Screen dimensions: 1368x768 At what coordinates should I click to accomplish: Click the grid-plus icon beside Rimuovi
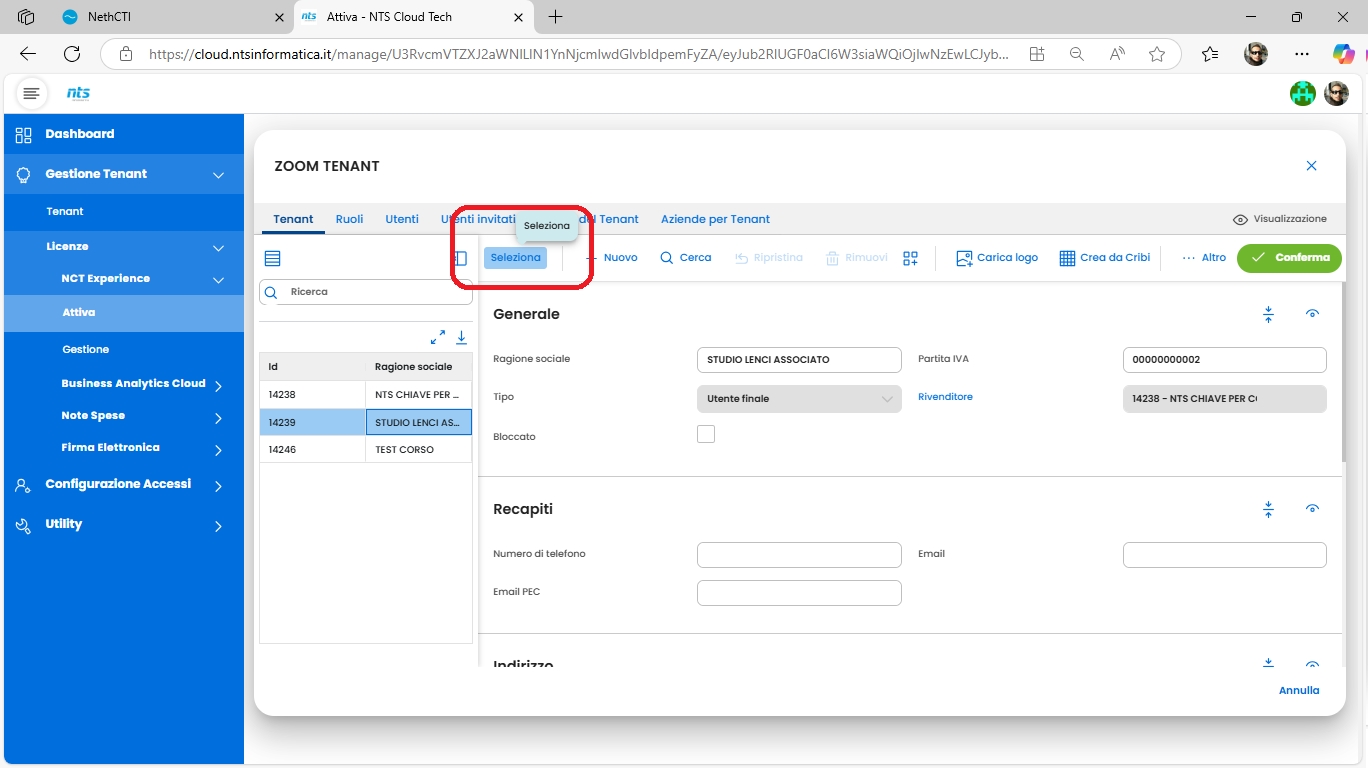click(910, 258)
